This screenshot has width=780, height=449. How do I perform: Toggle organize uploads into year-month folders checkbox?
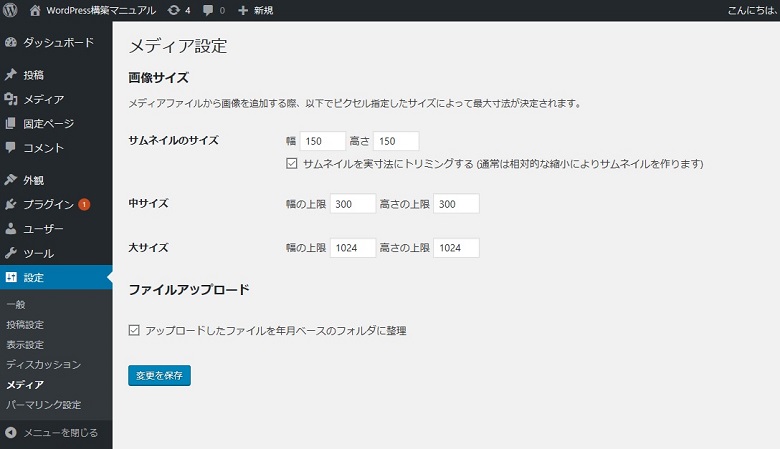point(134,330)
